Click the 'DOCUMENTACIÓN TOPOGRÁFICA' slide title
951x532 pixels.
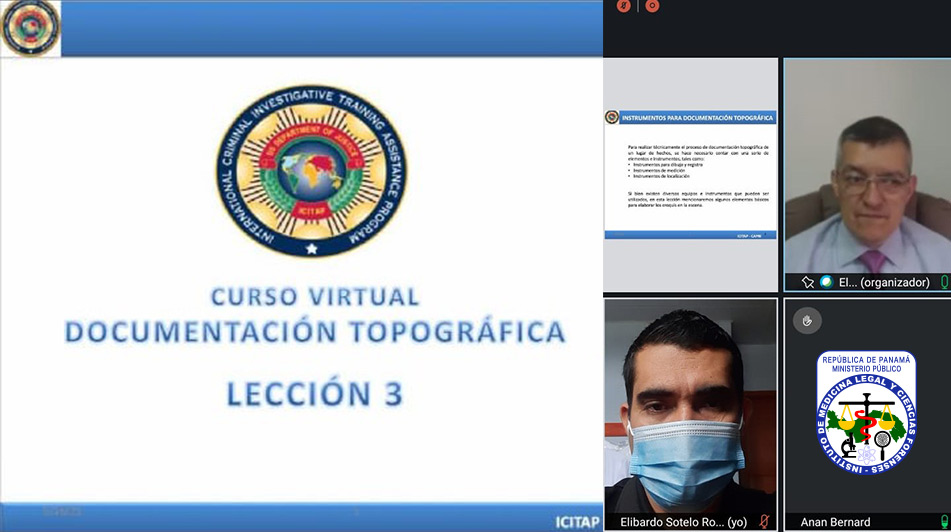tap(315, 332)
